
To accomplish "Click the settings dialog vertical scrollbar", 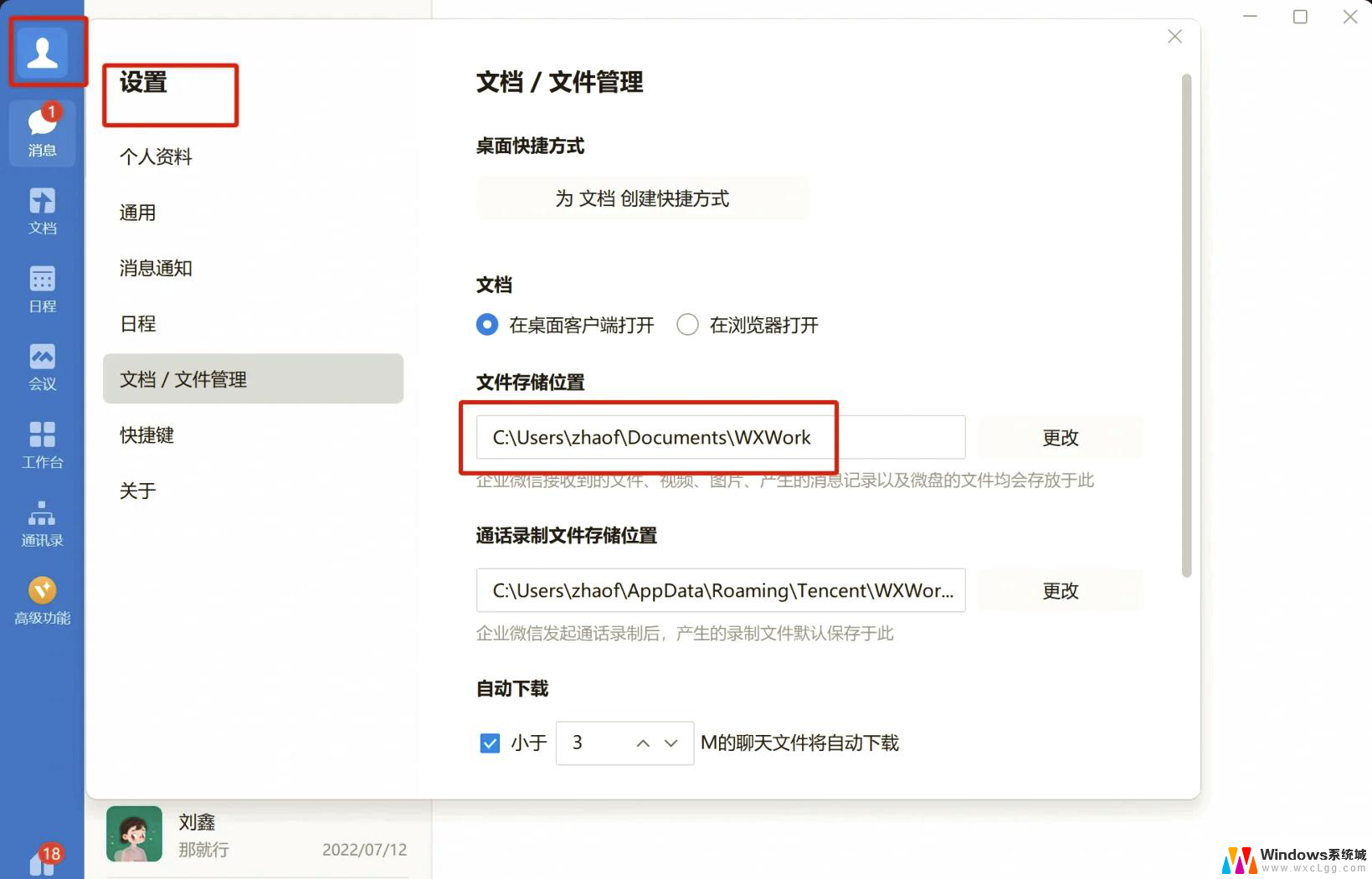I will click(x=1186, y=326).
